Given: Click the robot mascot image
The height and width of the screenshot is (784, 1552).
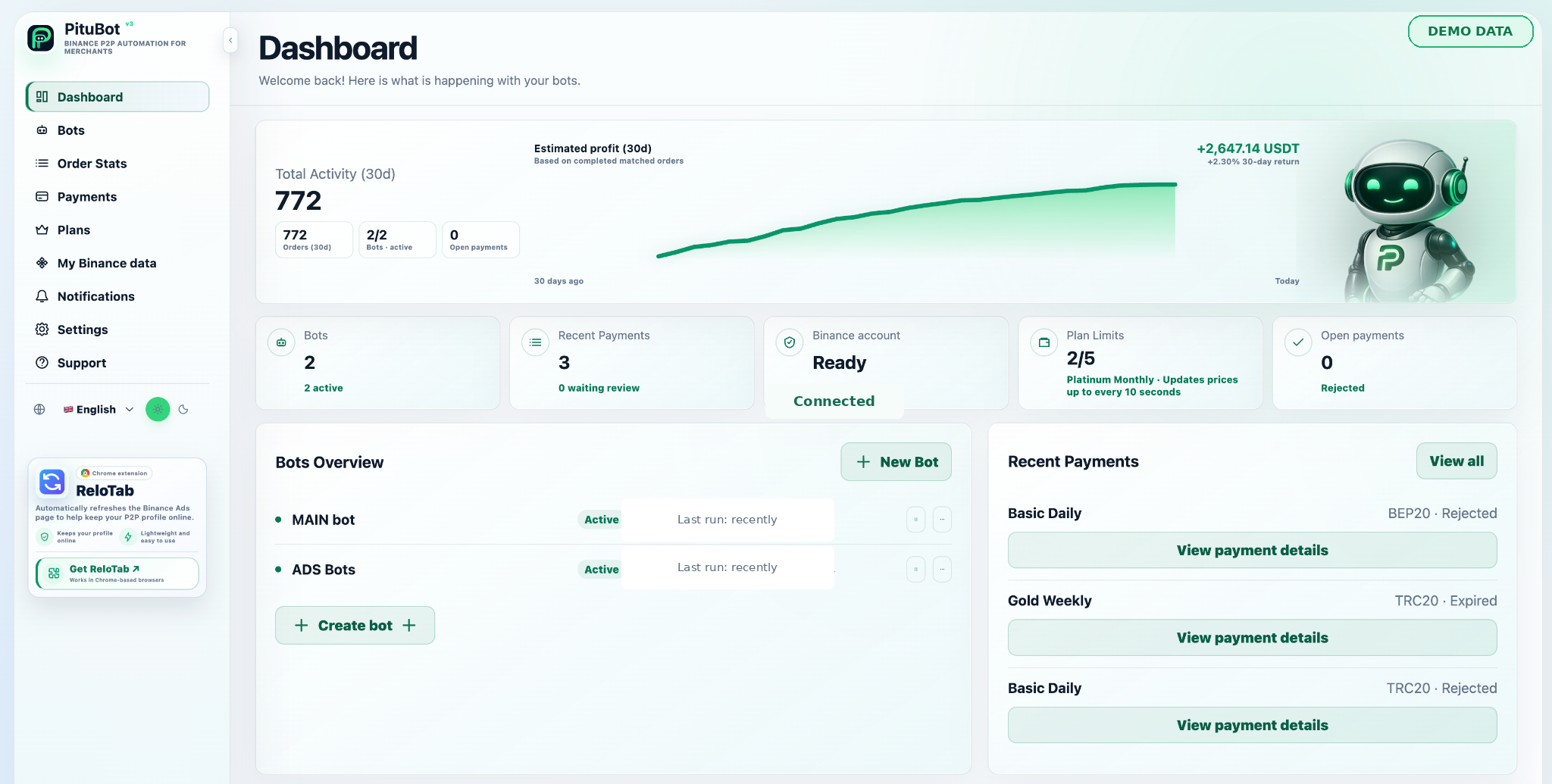Looking at the screenshot, I should tap(1408, 220).
